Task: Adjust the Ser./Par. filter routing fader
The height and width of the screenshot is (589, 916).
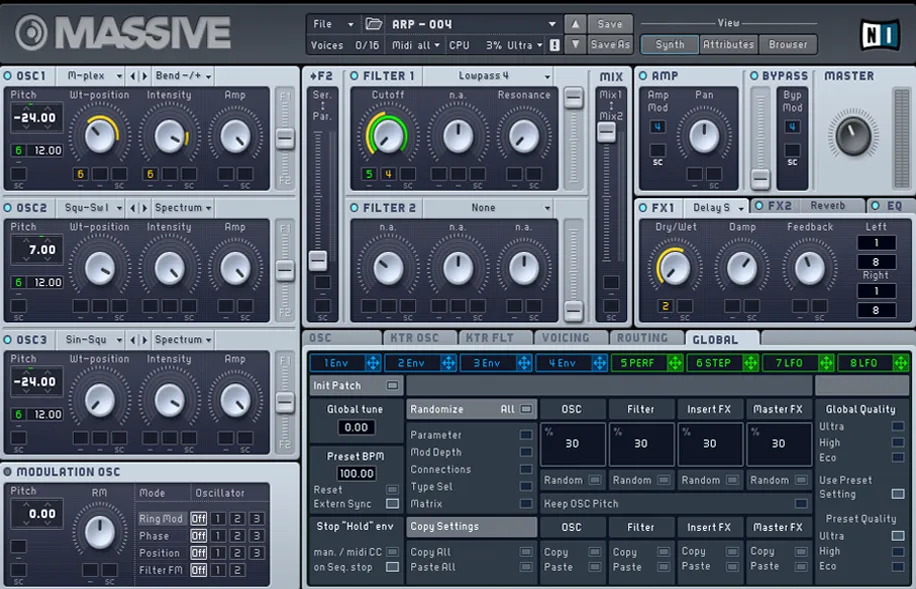Action: click(318, 260)
